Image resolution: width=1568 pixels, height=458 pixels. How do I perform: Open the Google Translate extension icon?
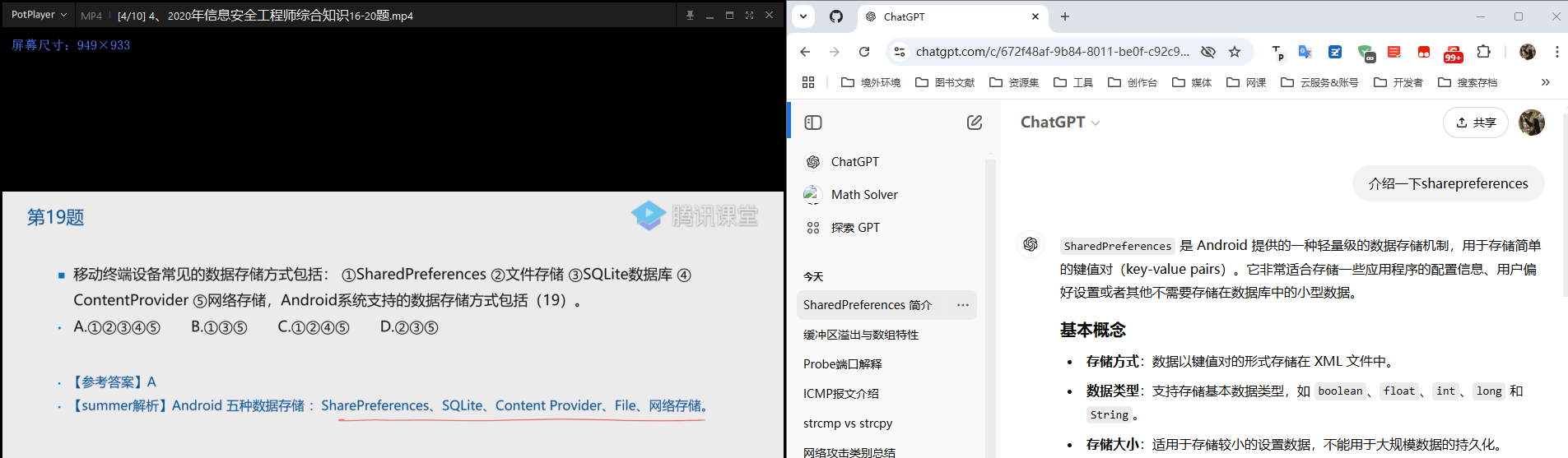tap(1305, 52)
